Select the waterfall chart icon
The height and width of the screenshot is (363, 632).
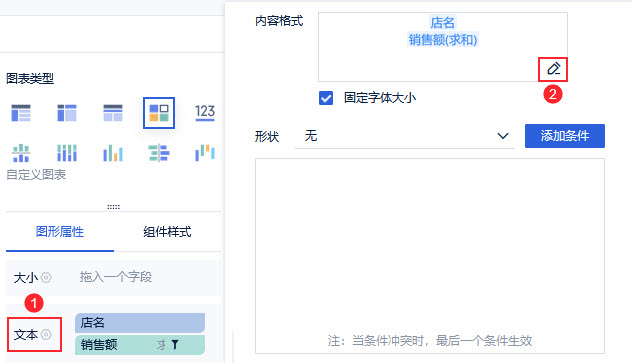(205, 153)
